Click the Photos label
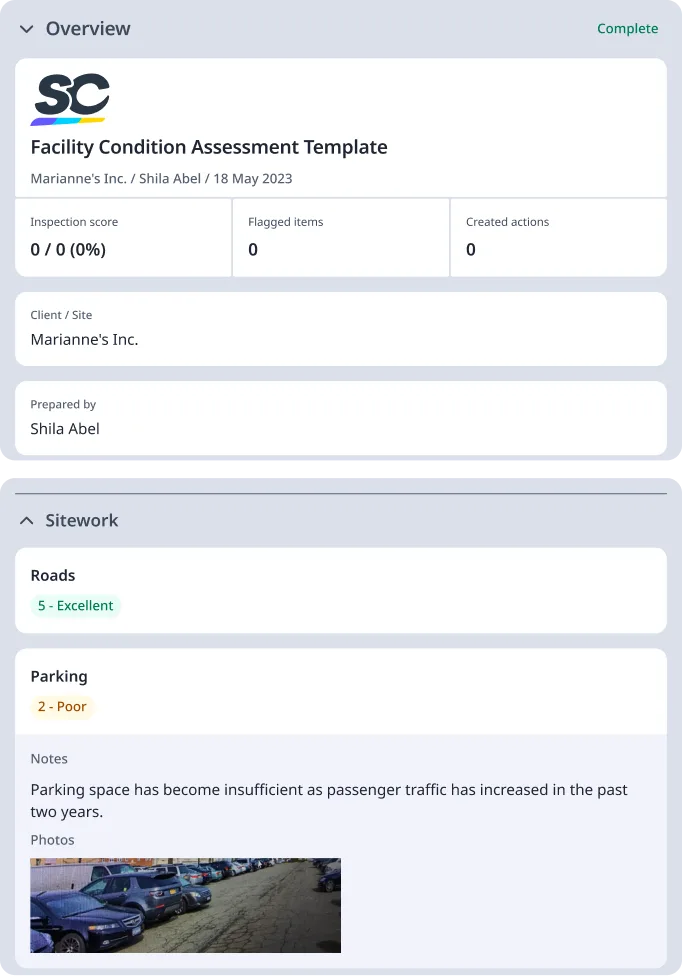 52,840
